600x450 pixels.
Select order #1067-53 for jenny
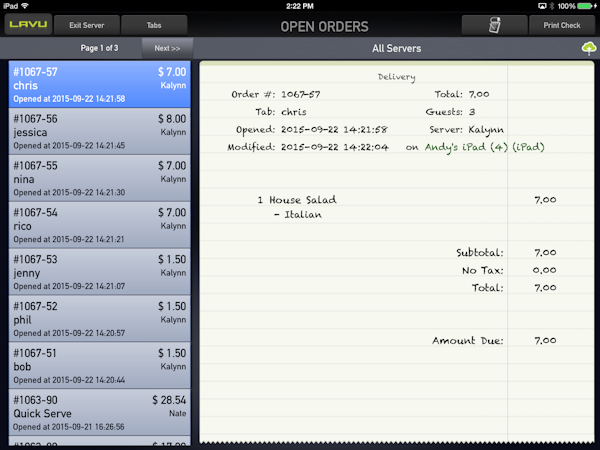click(x=99, y=272)
